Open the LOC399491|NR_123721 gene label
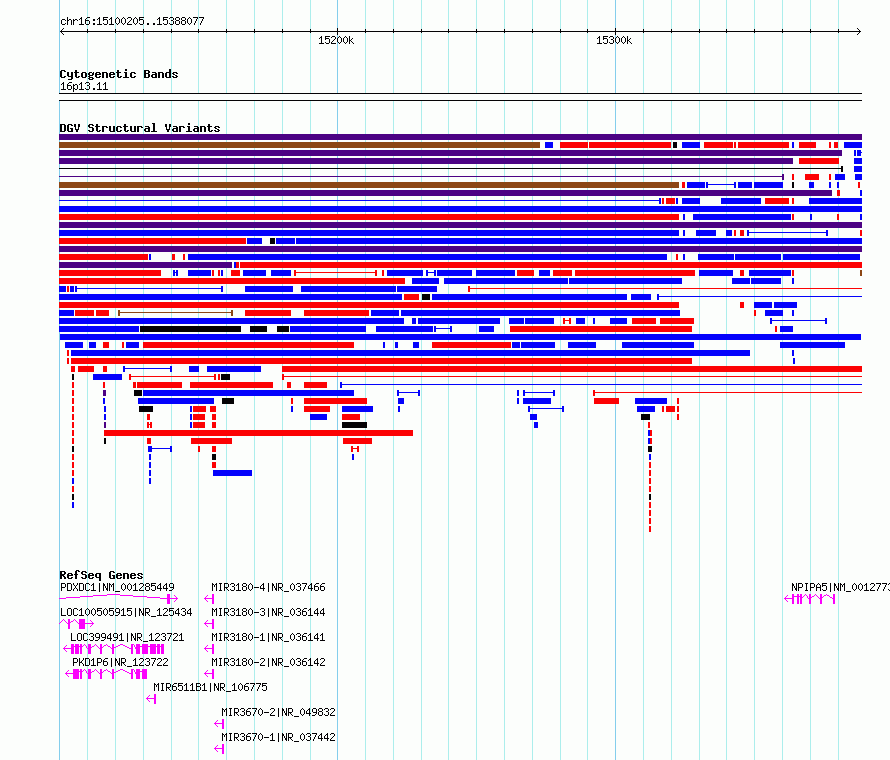Image resolution: width=890 pixels, height=760 pixels. (x=127, y=637)
